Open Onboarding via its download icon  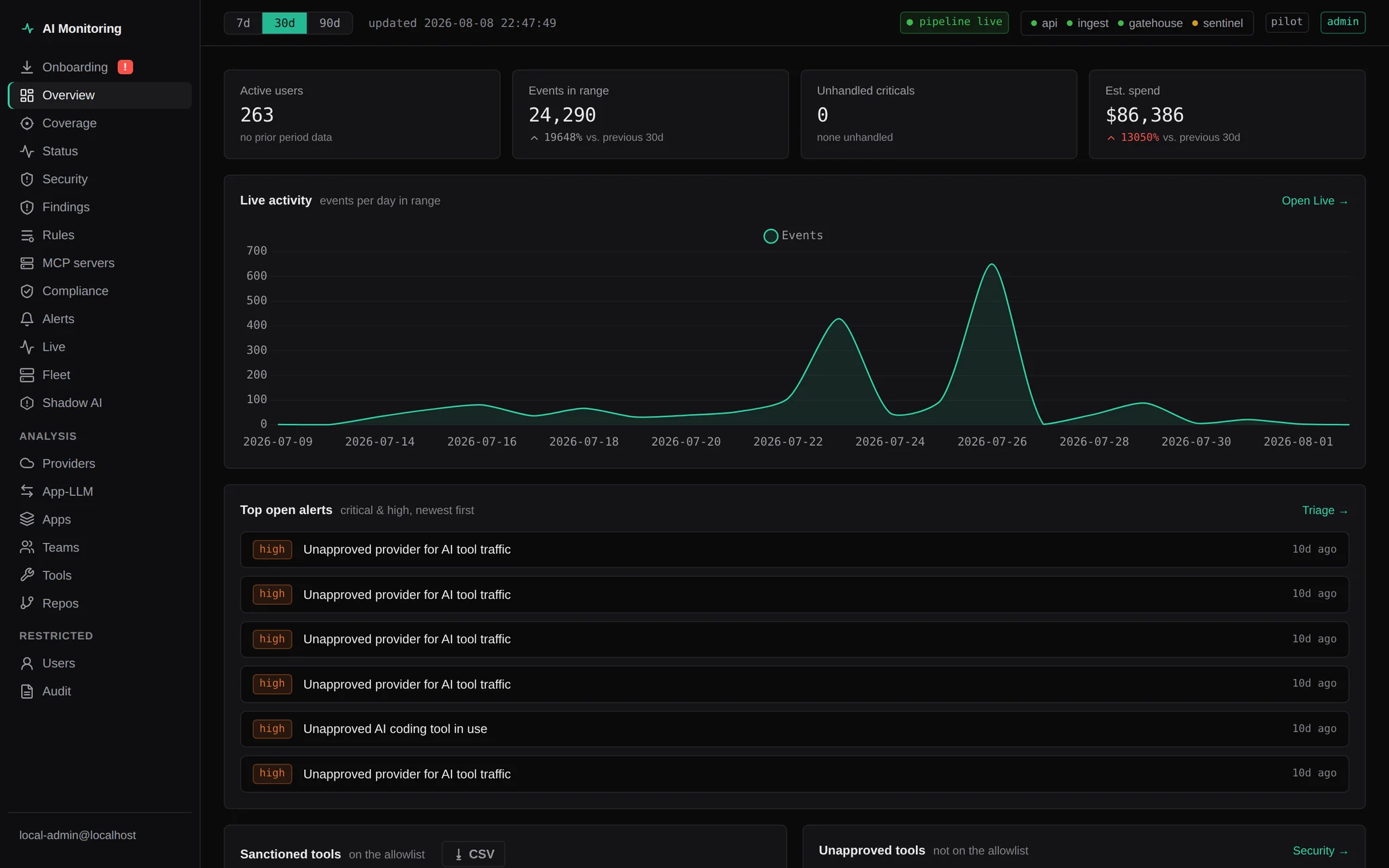[27, 67]
